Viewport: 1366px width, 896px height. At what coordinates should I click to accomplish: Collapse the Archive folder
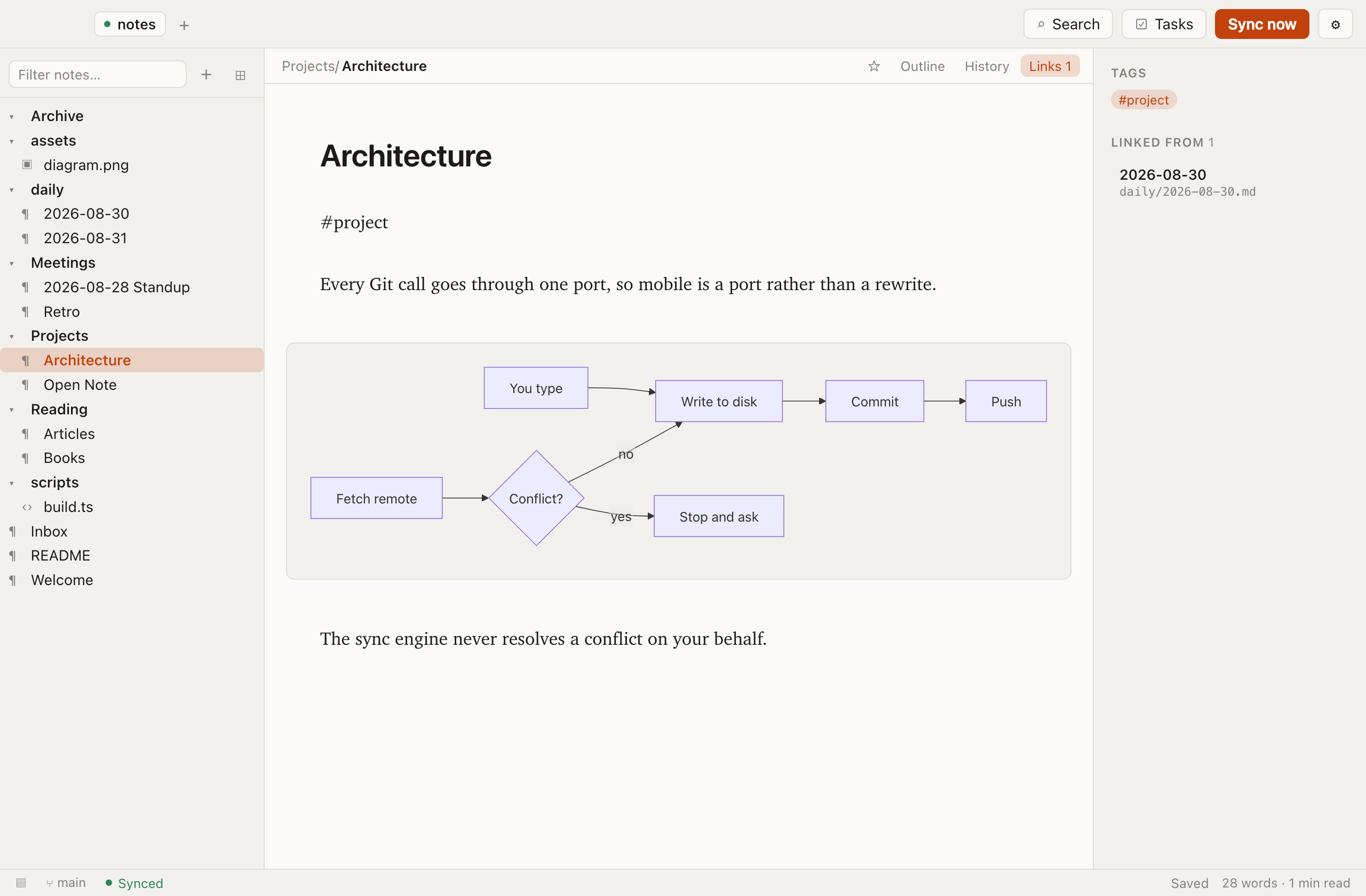tap(12, 116)
